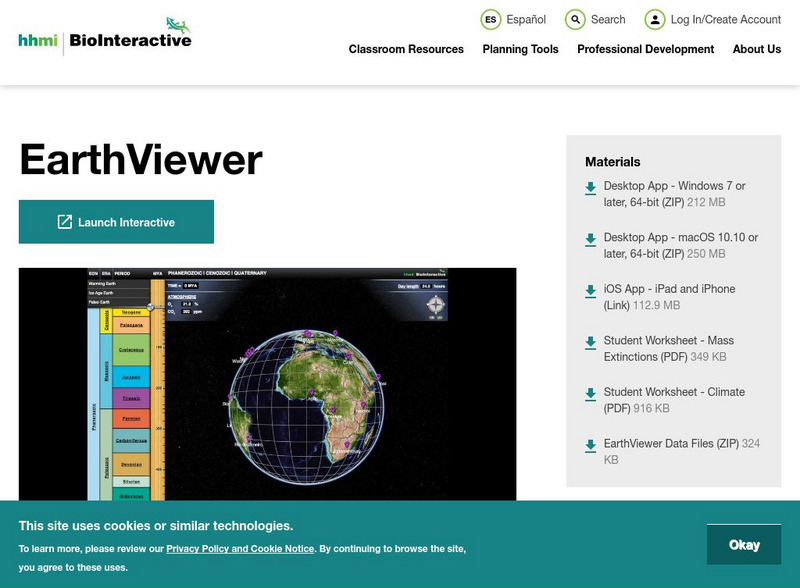Click download icon for Climate worksheet

[591, 394]
